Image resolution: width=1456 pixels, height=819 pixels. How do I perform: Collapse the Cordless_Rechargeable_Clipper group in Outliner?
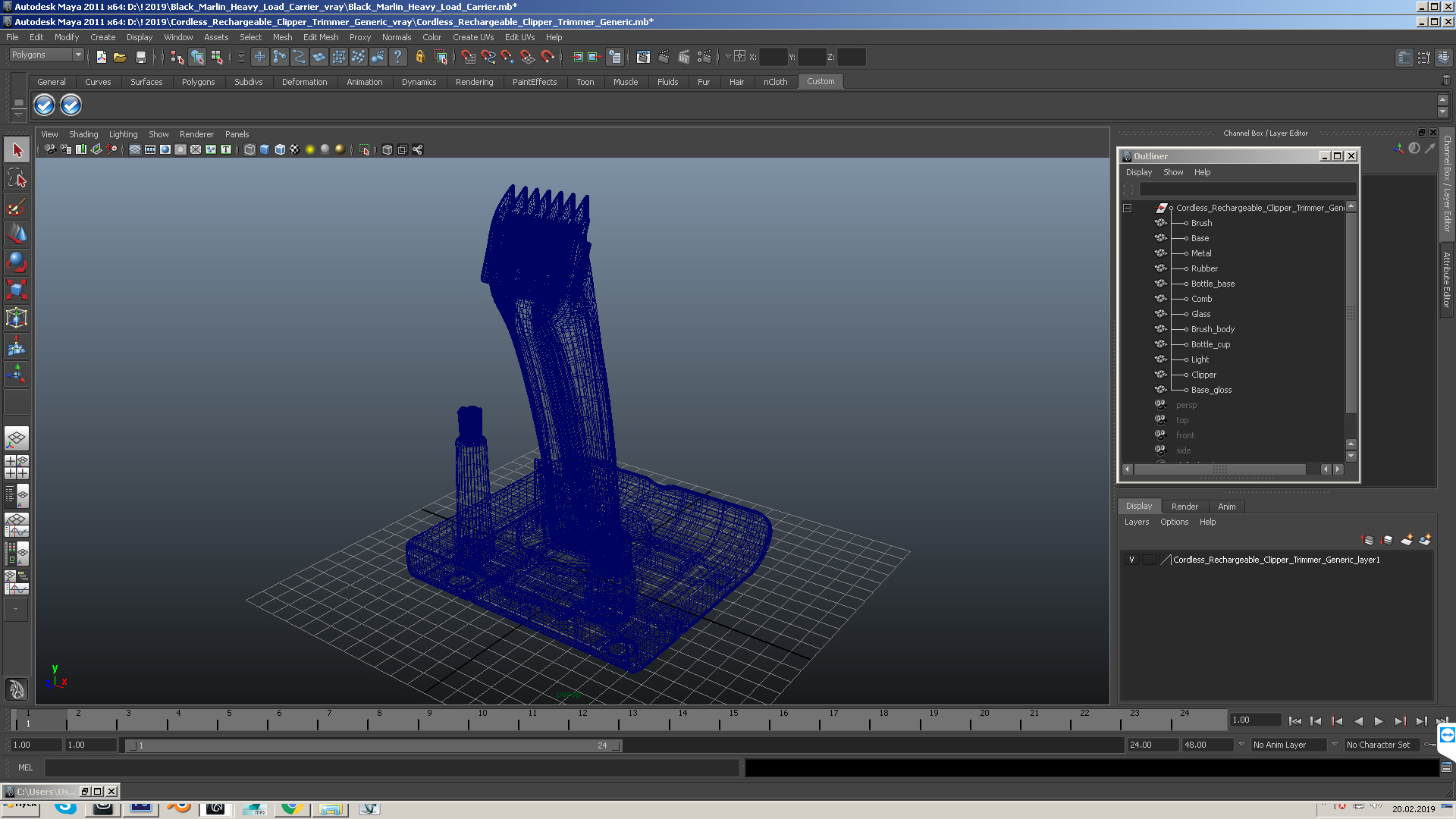(x=1128, y=208)
